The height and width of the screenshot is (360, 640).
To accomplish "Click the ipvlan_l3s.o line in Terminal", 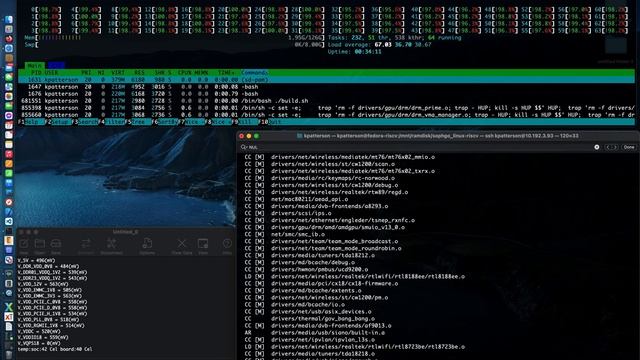I will point(309,340).
